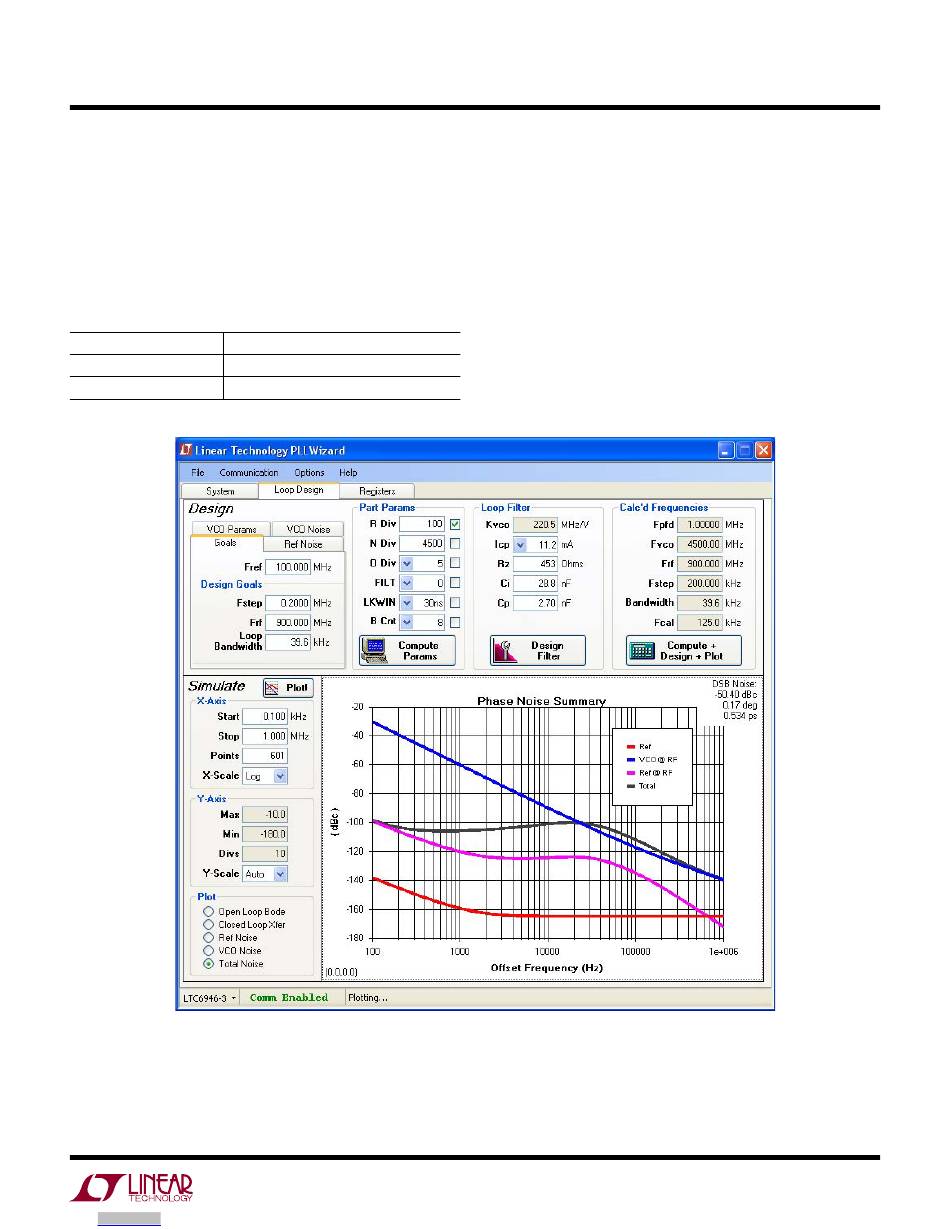950x1229 pixels.
Task: Click the Frf design goal field
Action: 288,623
